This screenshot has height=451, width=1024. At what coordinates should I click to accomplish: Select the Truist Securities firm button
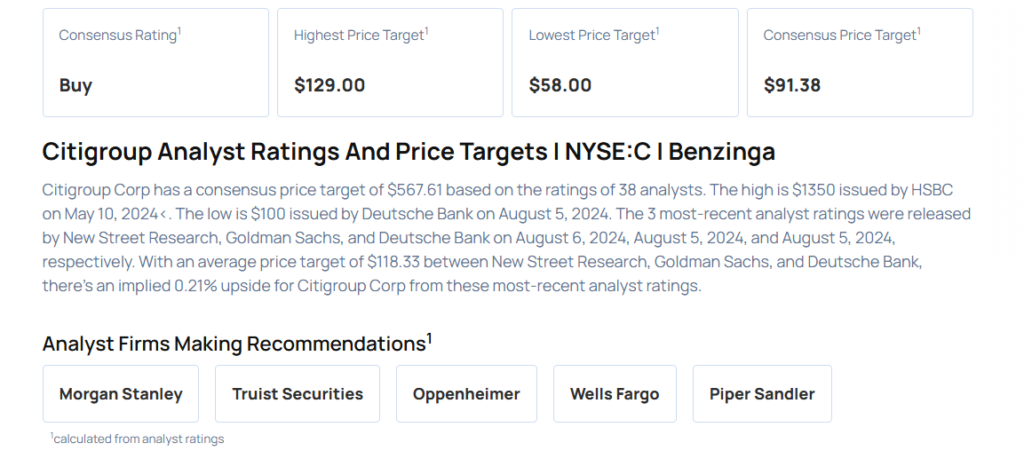(297, 394)
